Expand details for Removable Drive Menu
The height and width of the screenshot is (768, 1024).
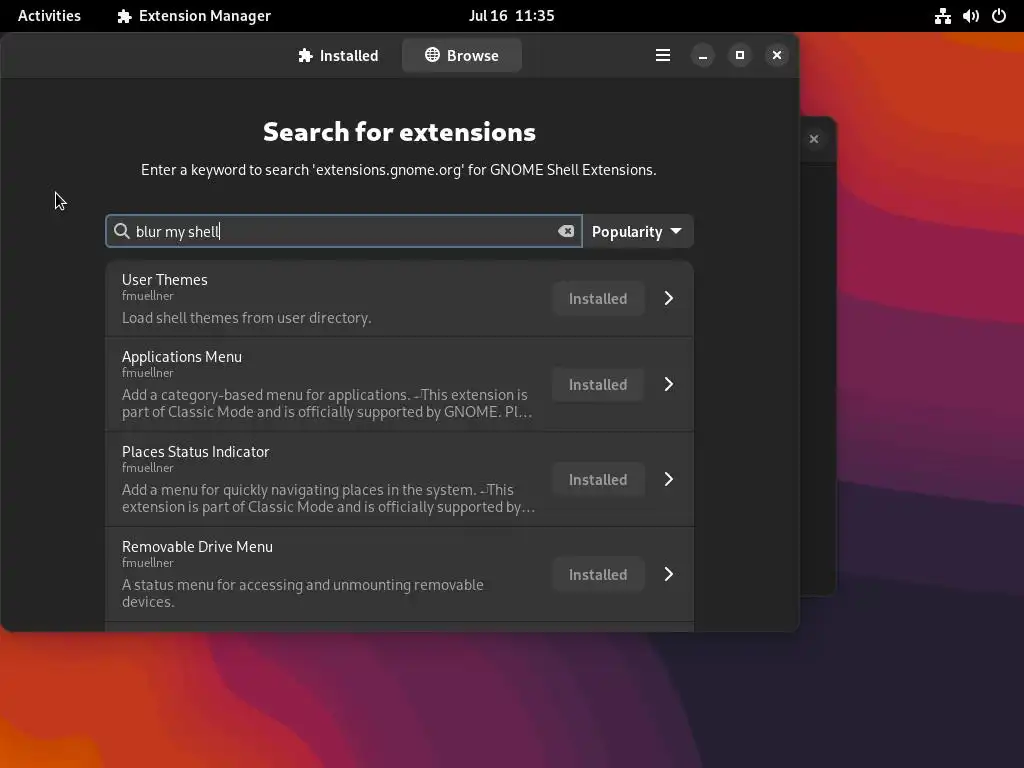tap(669, 574)
